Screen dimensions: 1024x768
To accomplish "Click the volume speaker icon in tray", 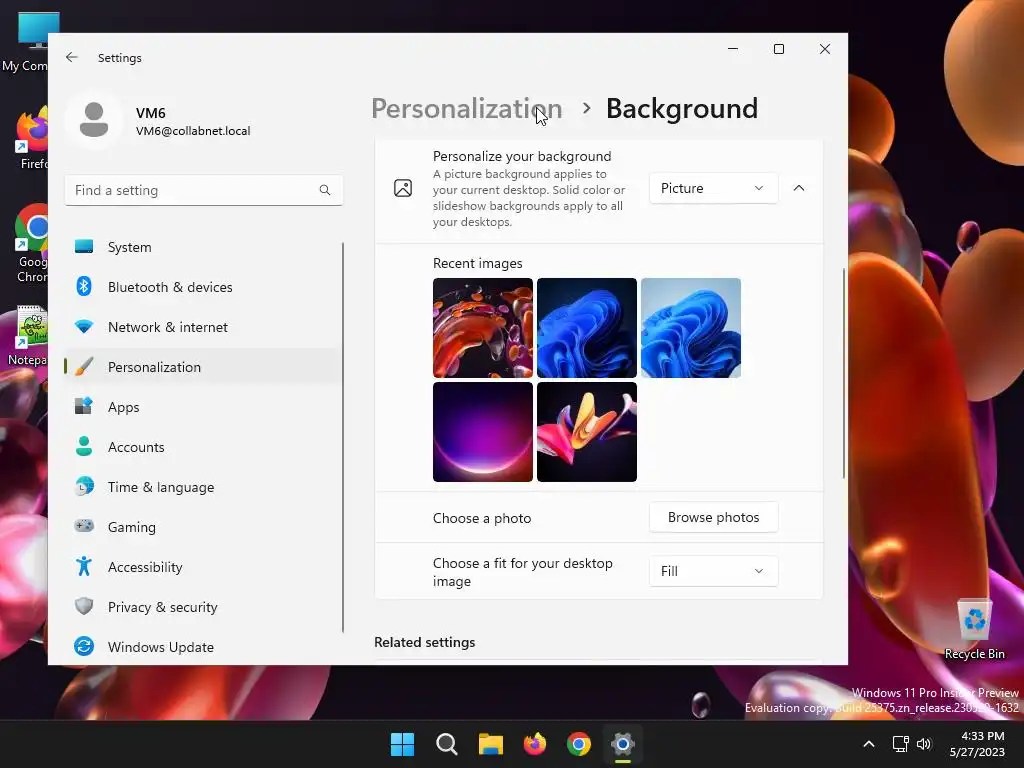I will [x=924, y=744].
